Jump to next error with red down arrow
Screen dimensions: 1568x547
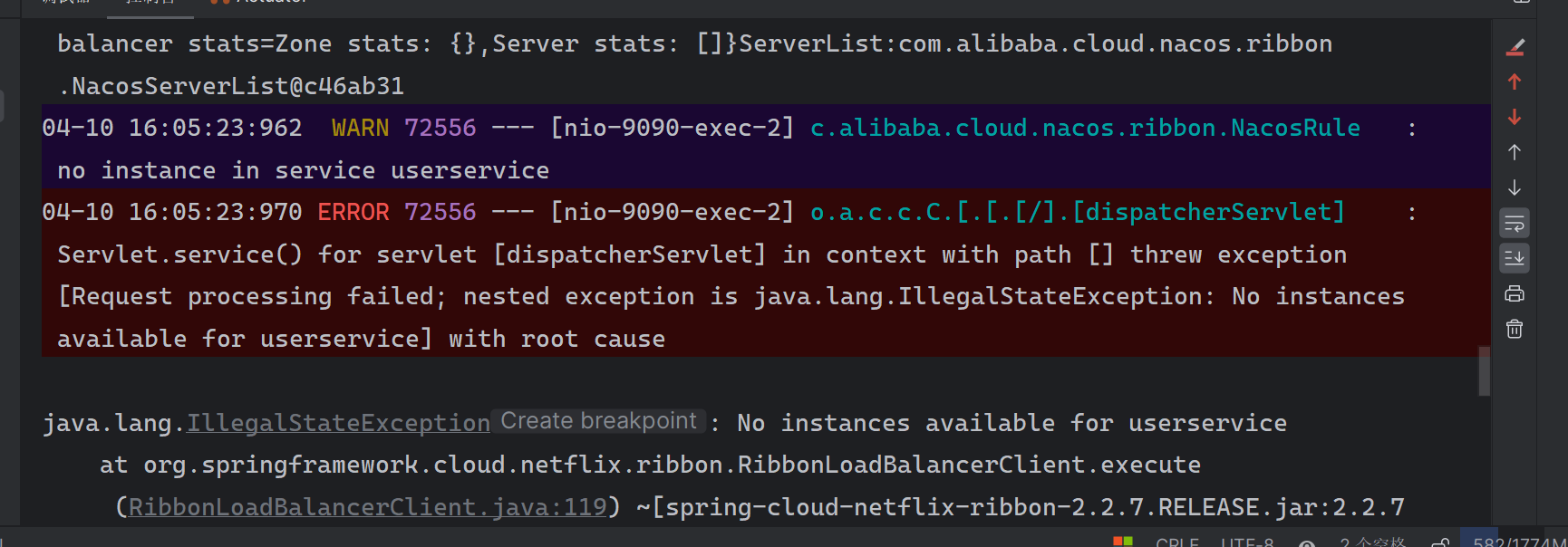(x=1515, y=118)
